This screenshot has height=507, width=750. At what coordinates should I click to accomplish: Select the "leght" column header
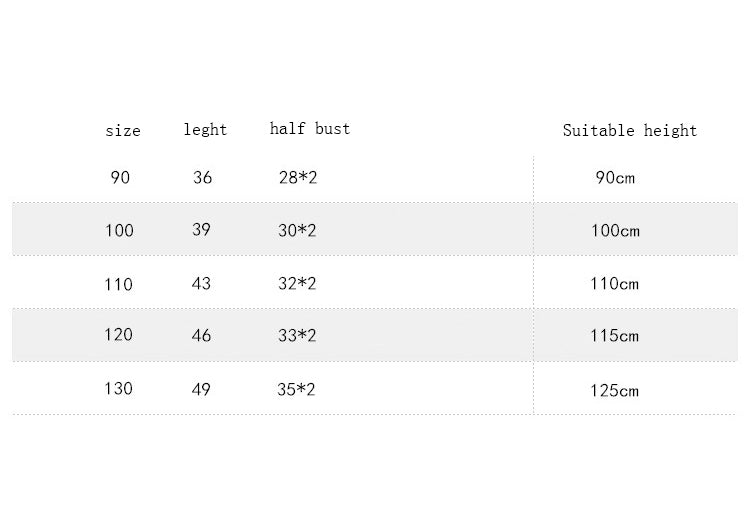(205, 130)
